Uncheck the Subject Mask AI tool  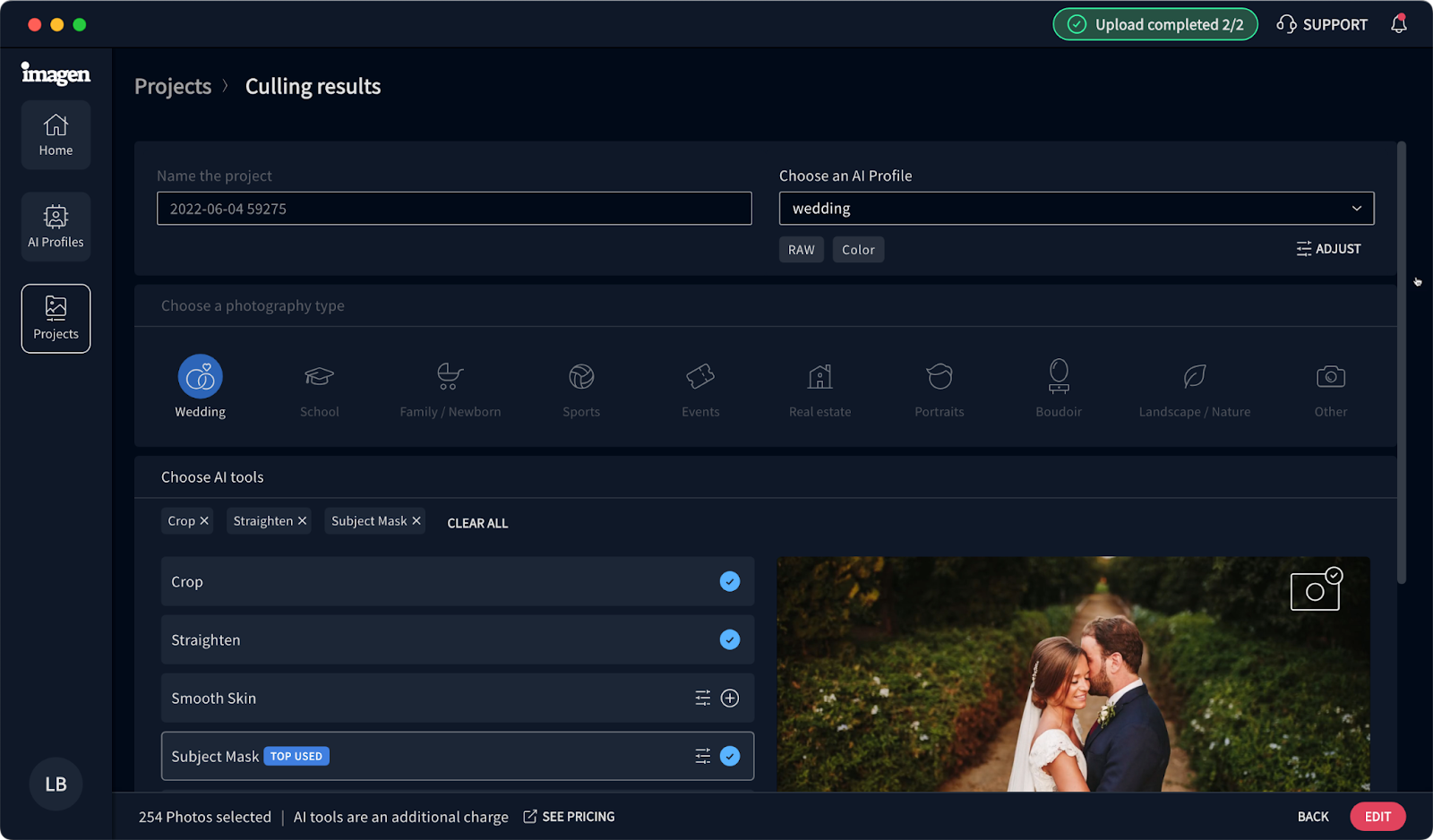[730, 756]
